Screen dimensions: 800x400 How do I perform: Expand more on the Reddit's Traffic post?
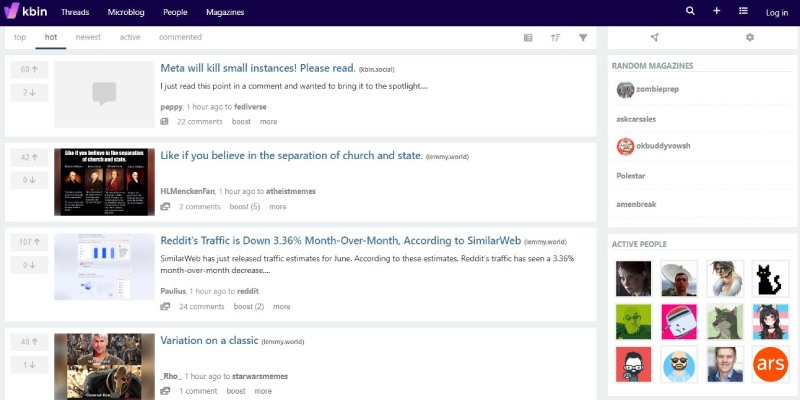[281, 307]
